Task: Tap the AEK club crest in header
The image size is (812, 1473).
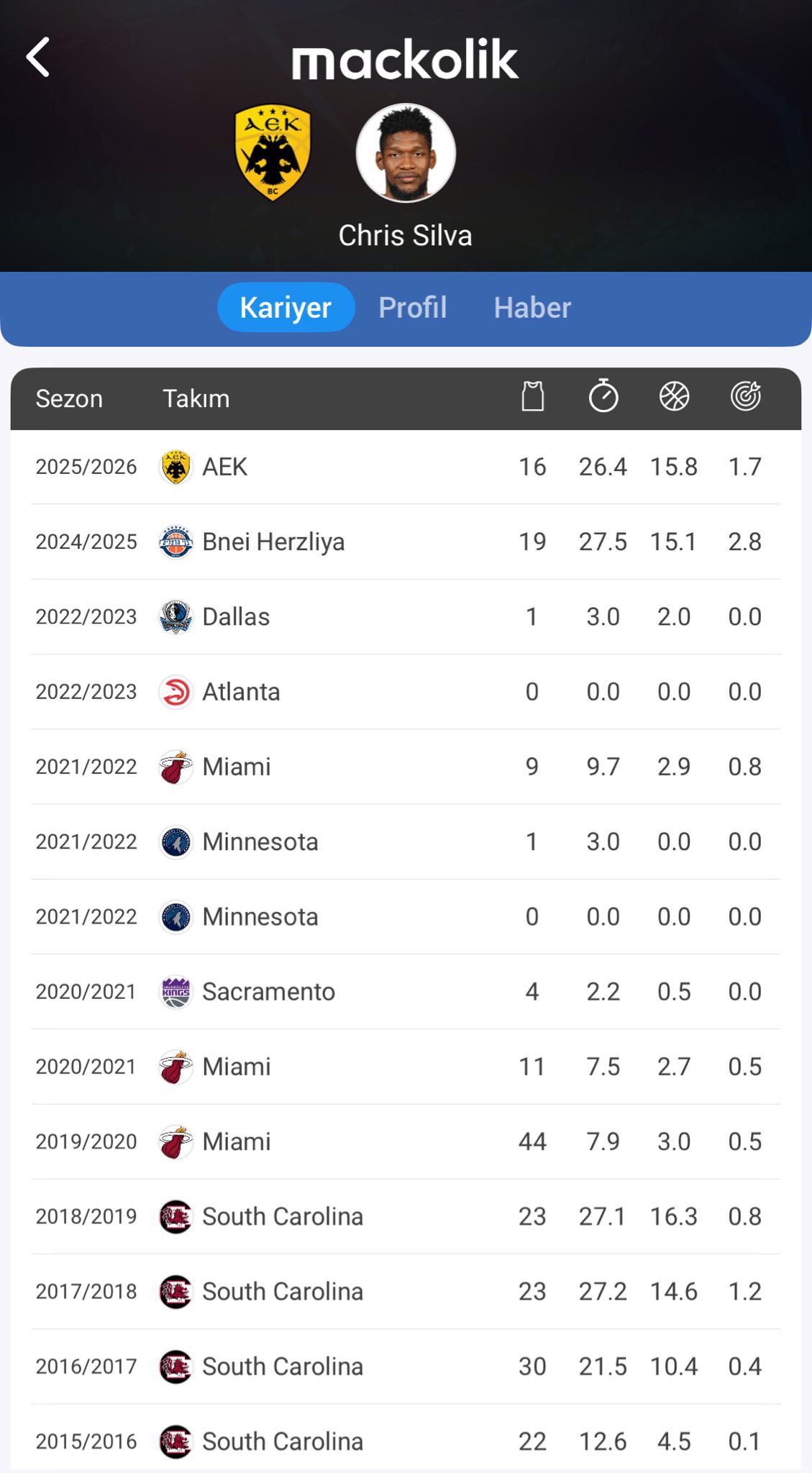Action: pyautogui.click(x=273, y=152)
